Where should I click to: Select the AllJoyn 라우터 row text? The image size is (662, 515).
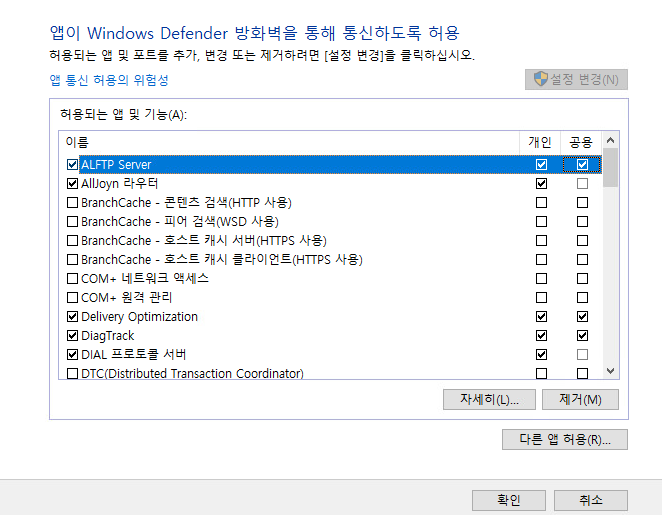point(119,184)
